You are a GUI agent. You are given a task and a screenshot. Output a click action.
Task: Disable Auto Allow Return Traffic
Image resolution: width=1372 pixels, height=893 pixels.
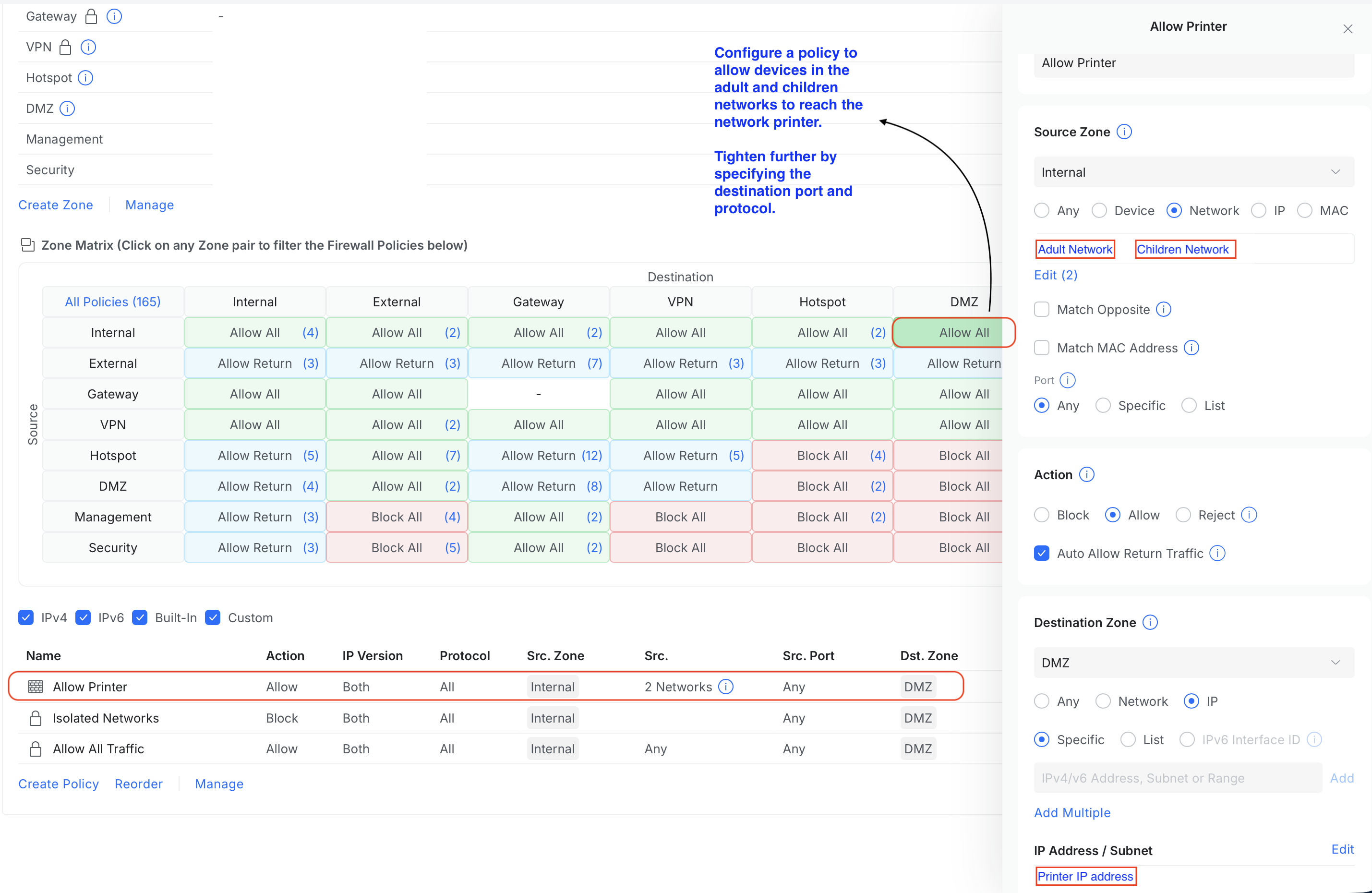1042,553
